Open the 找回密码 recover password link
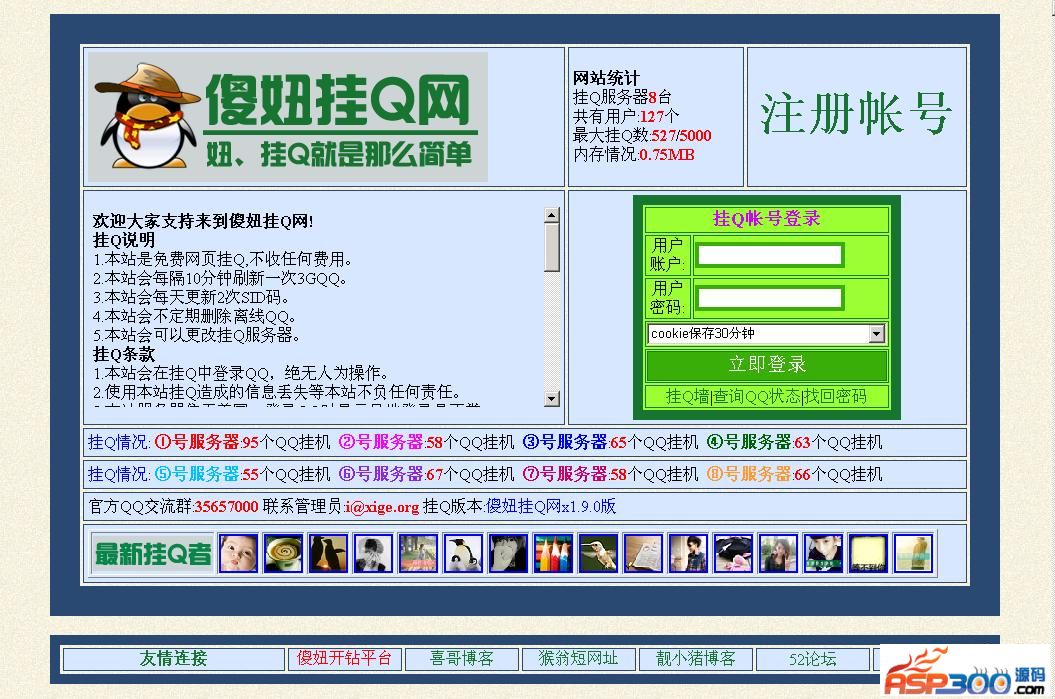Viewport: 1055px width, 699px height. 836,396
